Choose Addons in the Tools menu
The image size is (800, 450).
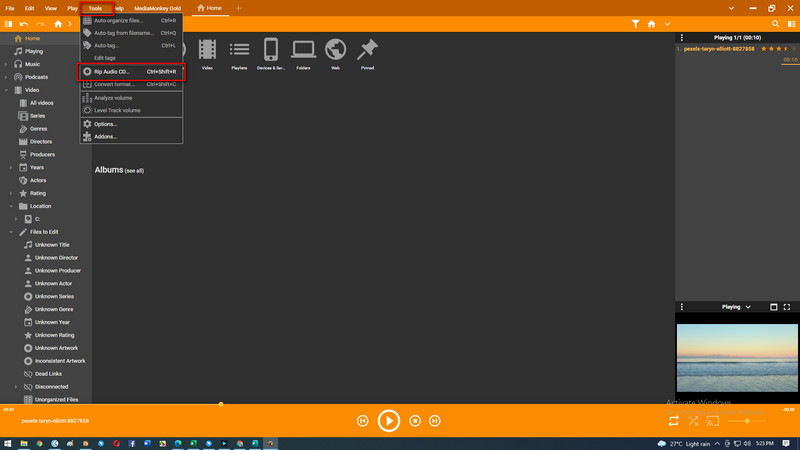pos(131,137)
